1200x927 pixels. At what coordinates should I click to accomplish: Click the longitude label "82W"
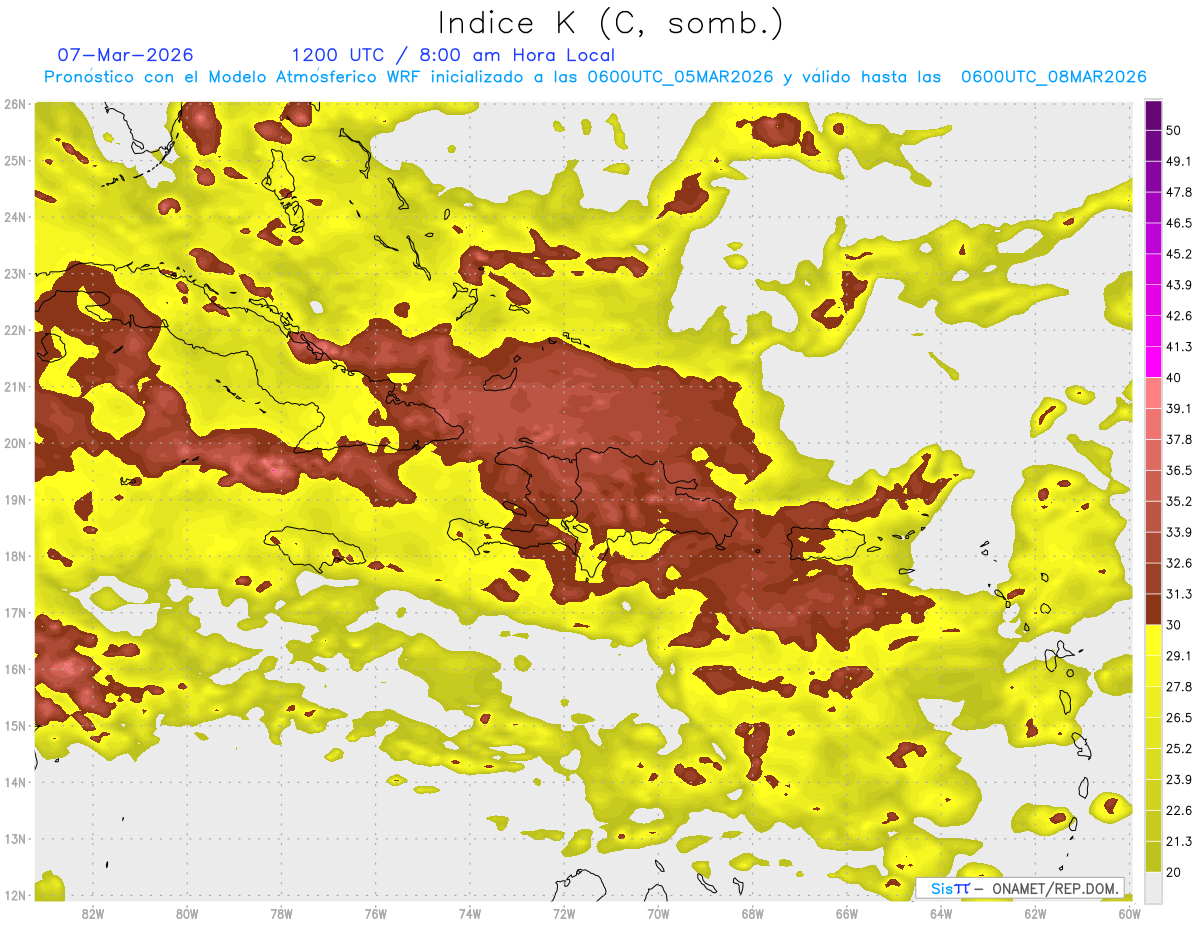[93, 913]
